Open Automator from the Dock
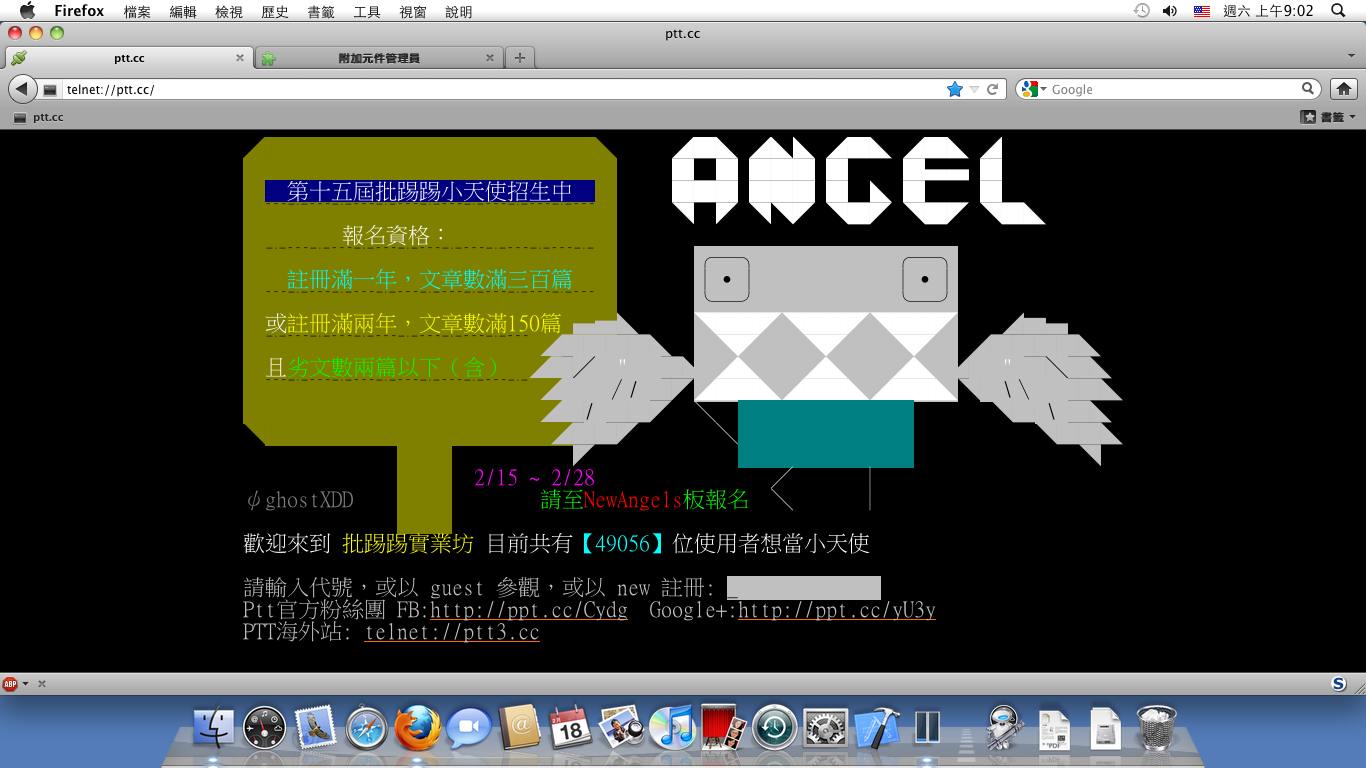This screenshot has width=1366, height=768. (x=1003, y=727)
